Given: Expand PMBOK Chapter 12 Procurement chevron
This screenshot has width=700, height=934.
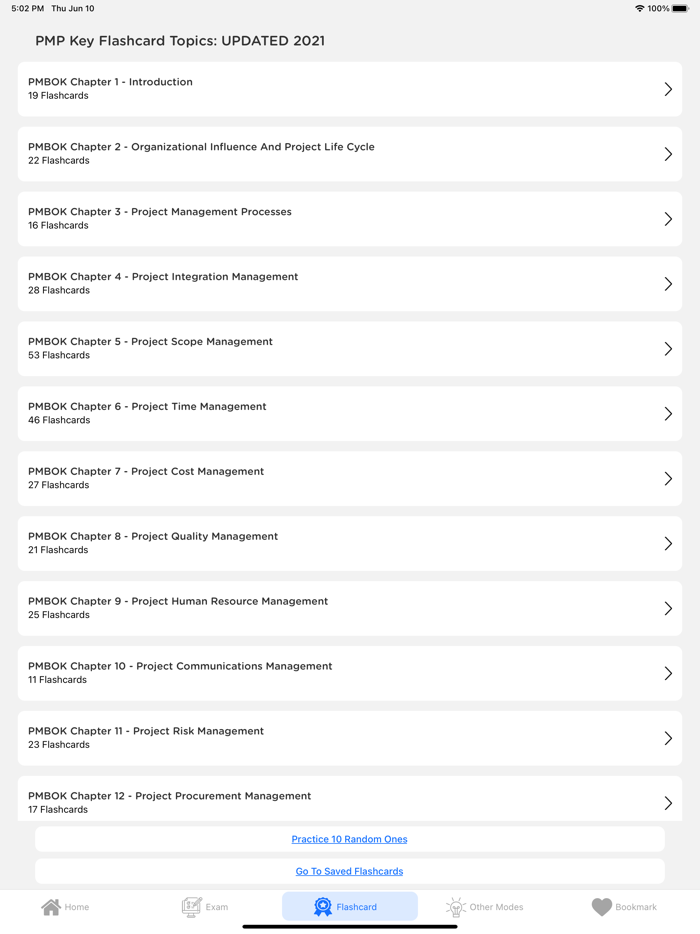Looking at the screenshot, I should 668,803.
